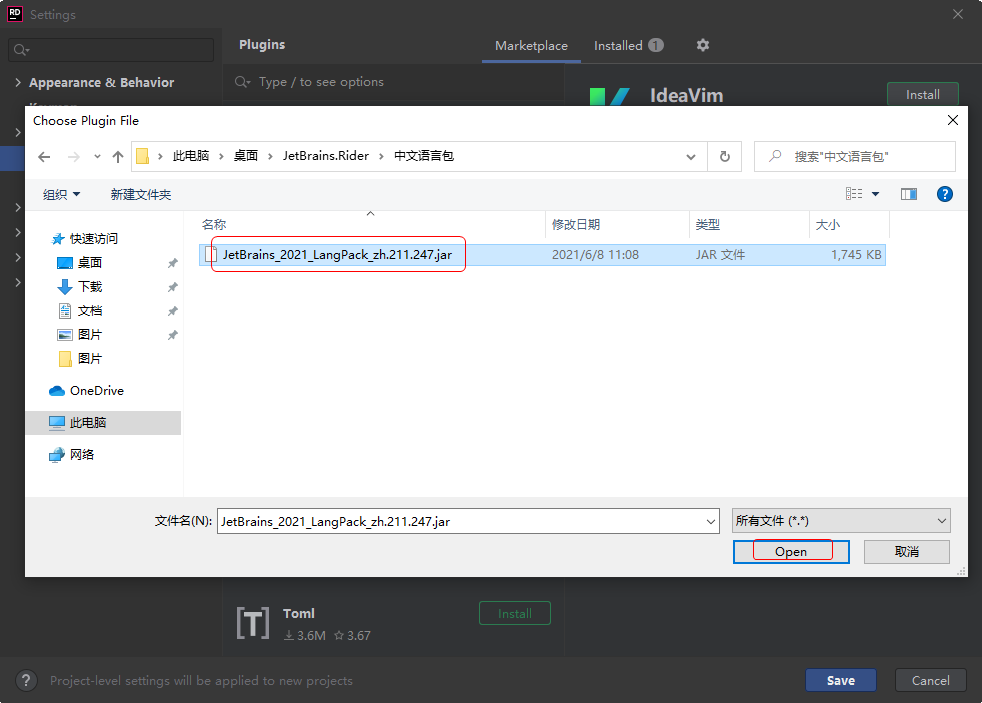Sort by 修改日期 column header
This screenshot has width=982, height=703.
tap(576, 225)
